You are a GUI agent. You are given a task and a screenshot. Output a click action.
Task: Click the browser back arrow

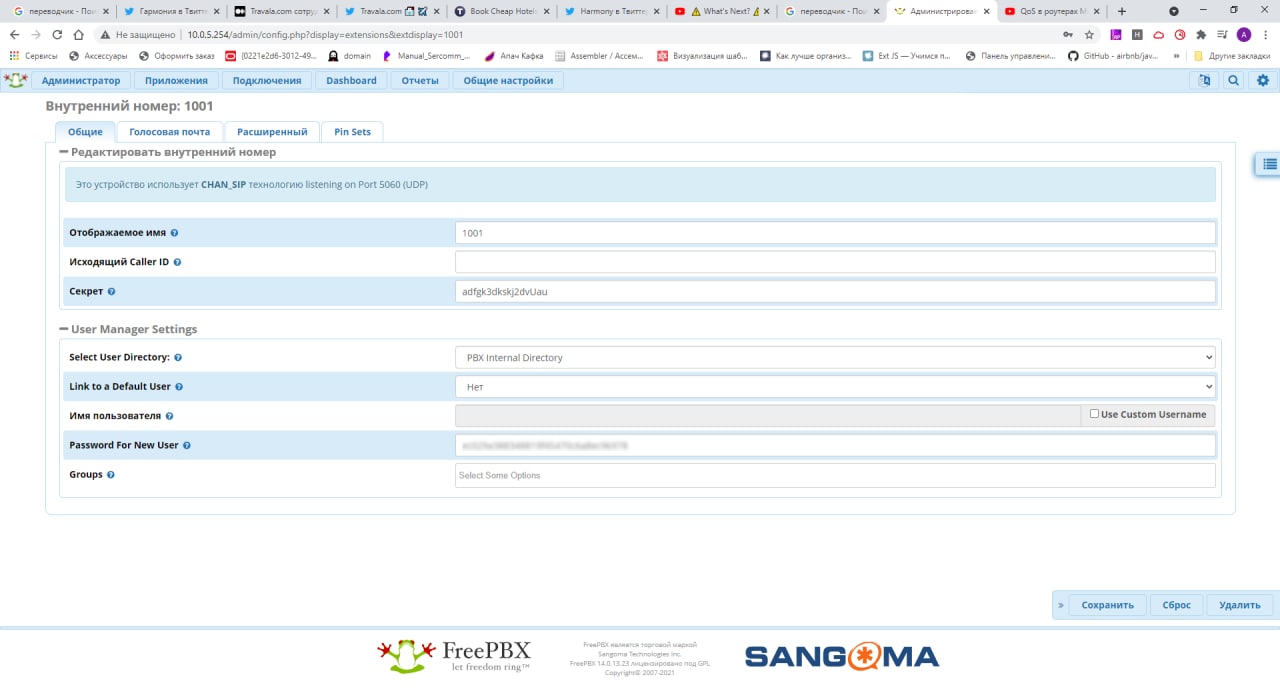click(14, 34)
